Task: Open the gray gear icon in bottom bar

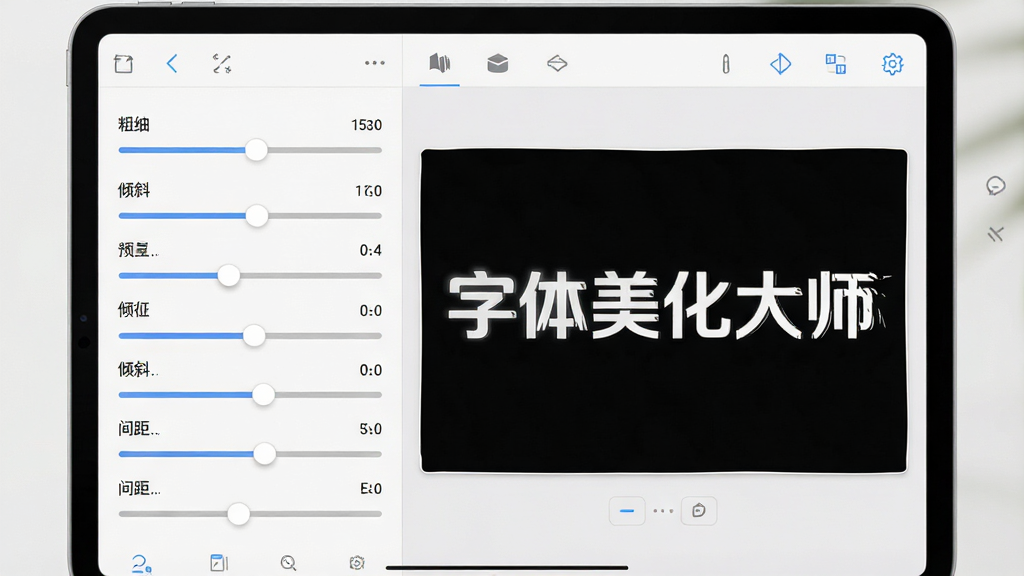Action: tap(357, 563)
